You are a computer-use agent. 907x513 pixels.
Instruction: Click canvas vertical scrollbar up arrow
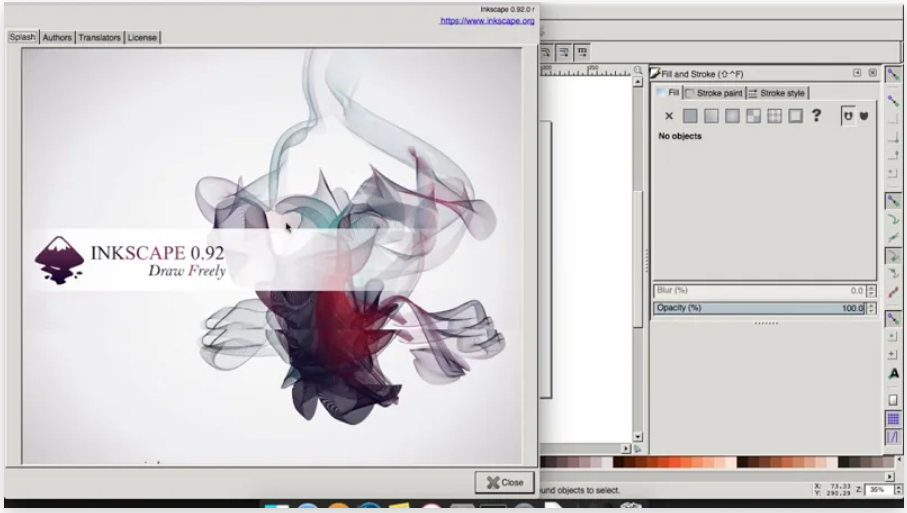click(637, 82)
